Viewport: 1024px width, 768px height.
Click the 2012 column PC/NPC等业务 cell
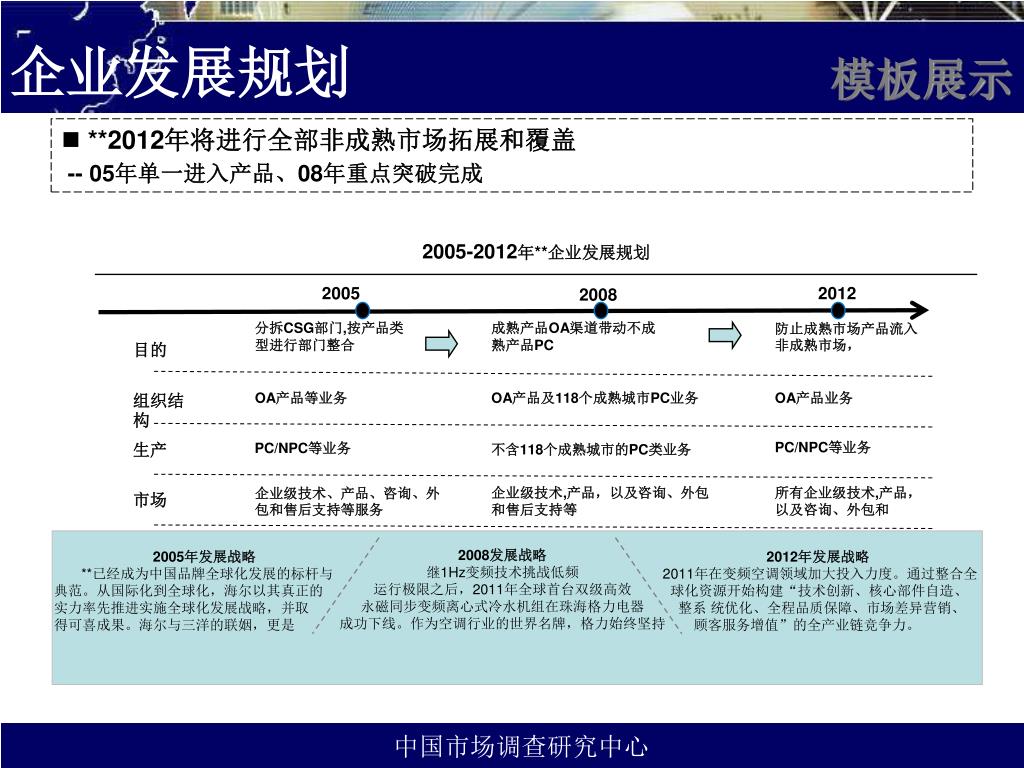pos(822,447)
